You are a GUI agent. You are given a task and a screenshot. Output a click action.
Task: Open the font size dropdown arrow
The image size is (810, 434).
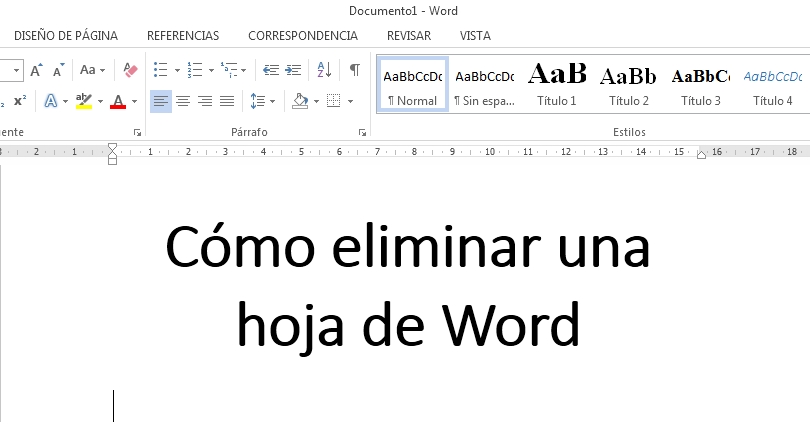point(17,70)
